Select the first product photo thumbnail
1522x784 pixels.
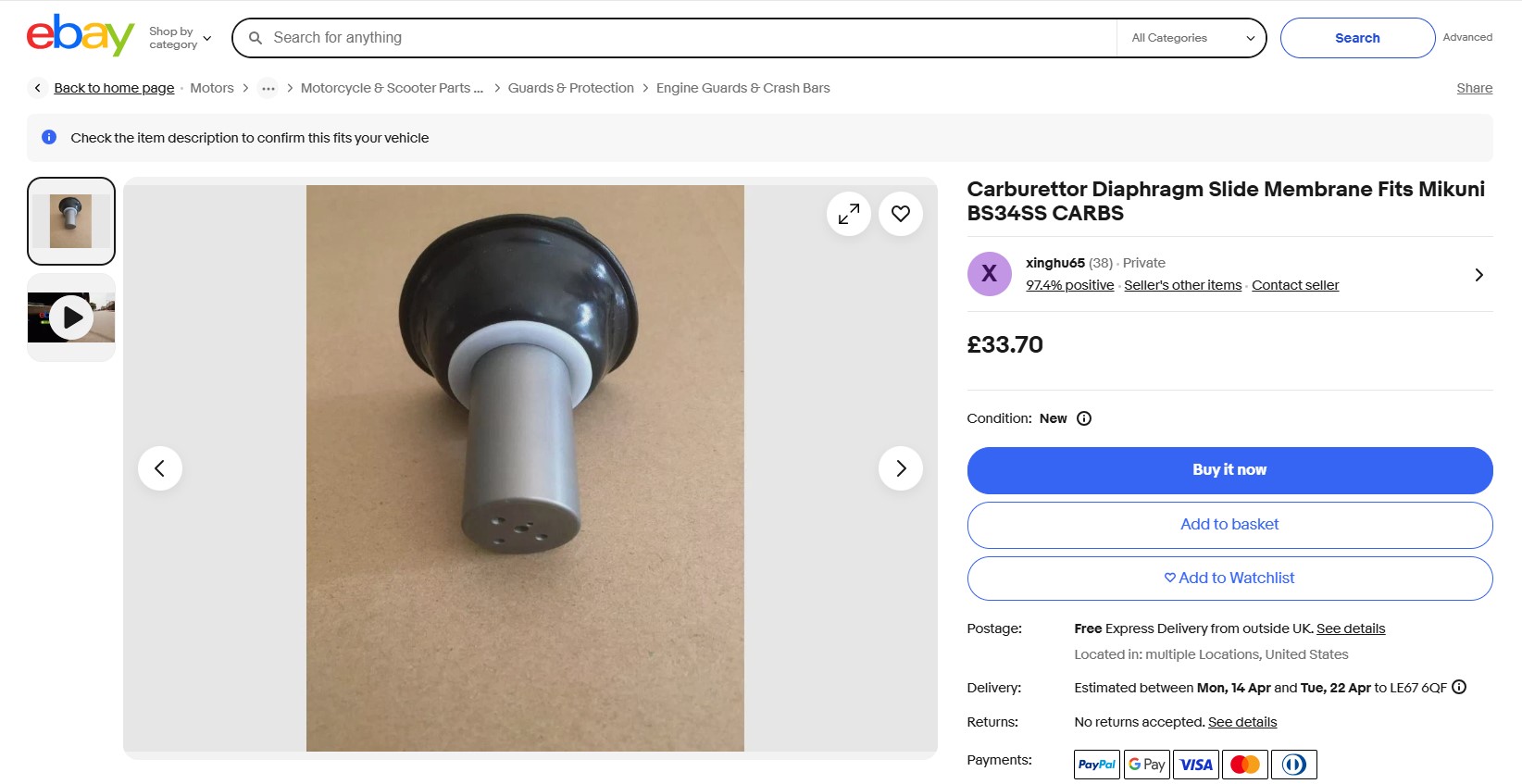(71, 221)
